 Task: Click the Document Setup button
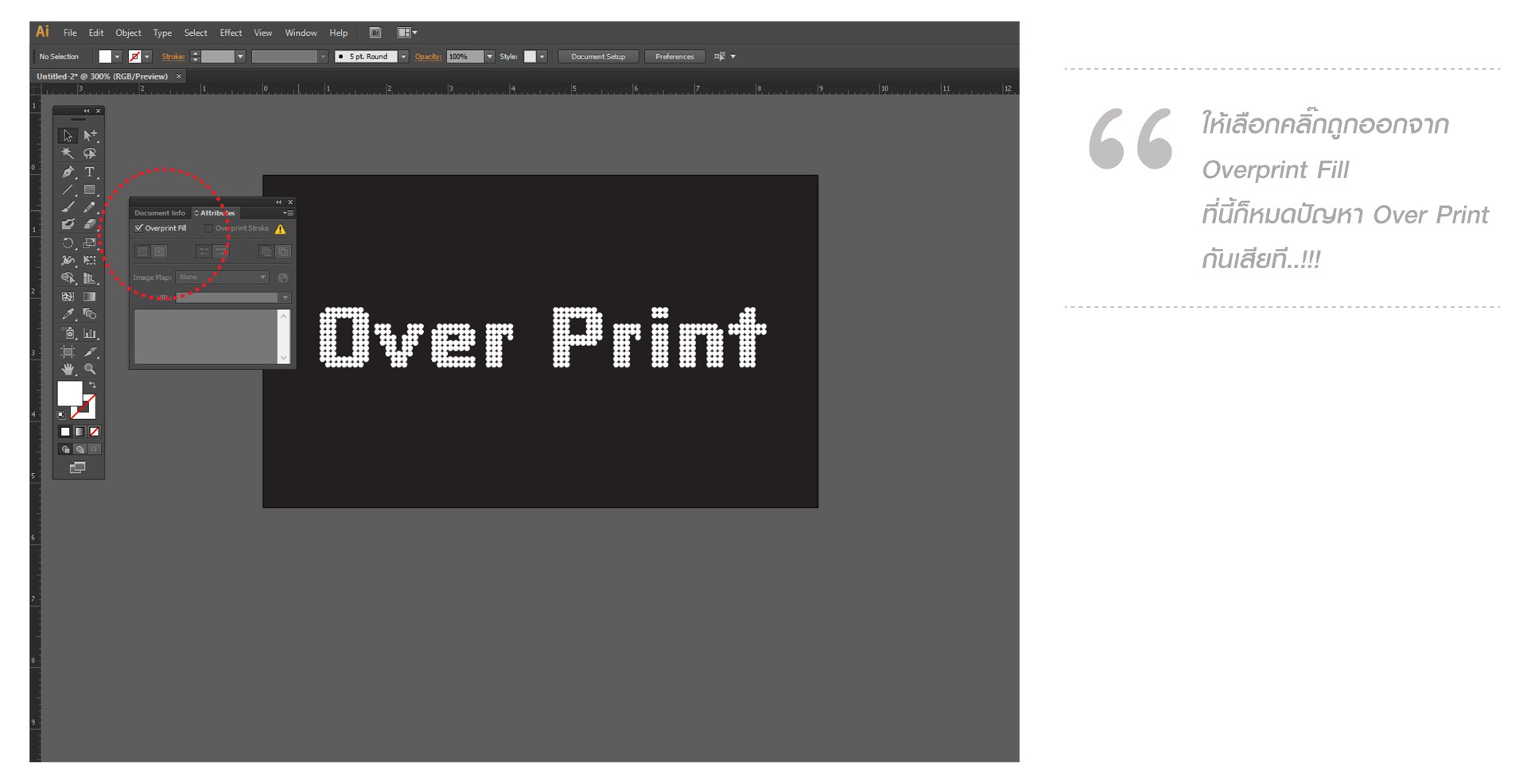[598, 56]
